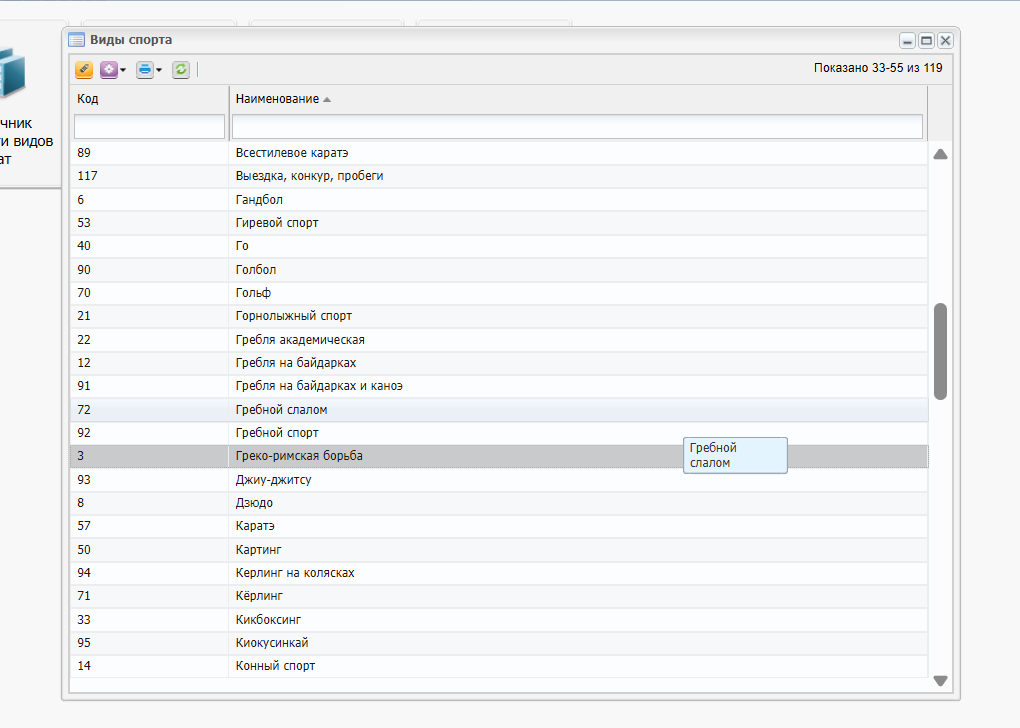1020x728 pixels.
Task: Select the Дзюдо row
Action: point(499,503)
